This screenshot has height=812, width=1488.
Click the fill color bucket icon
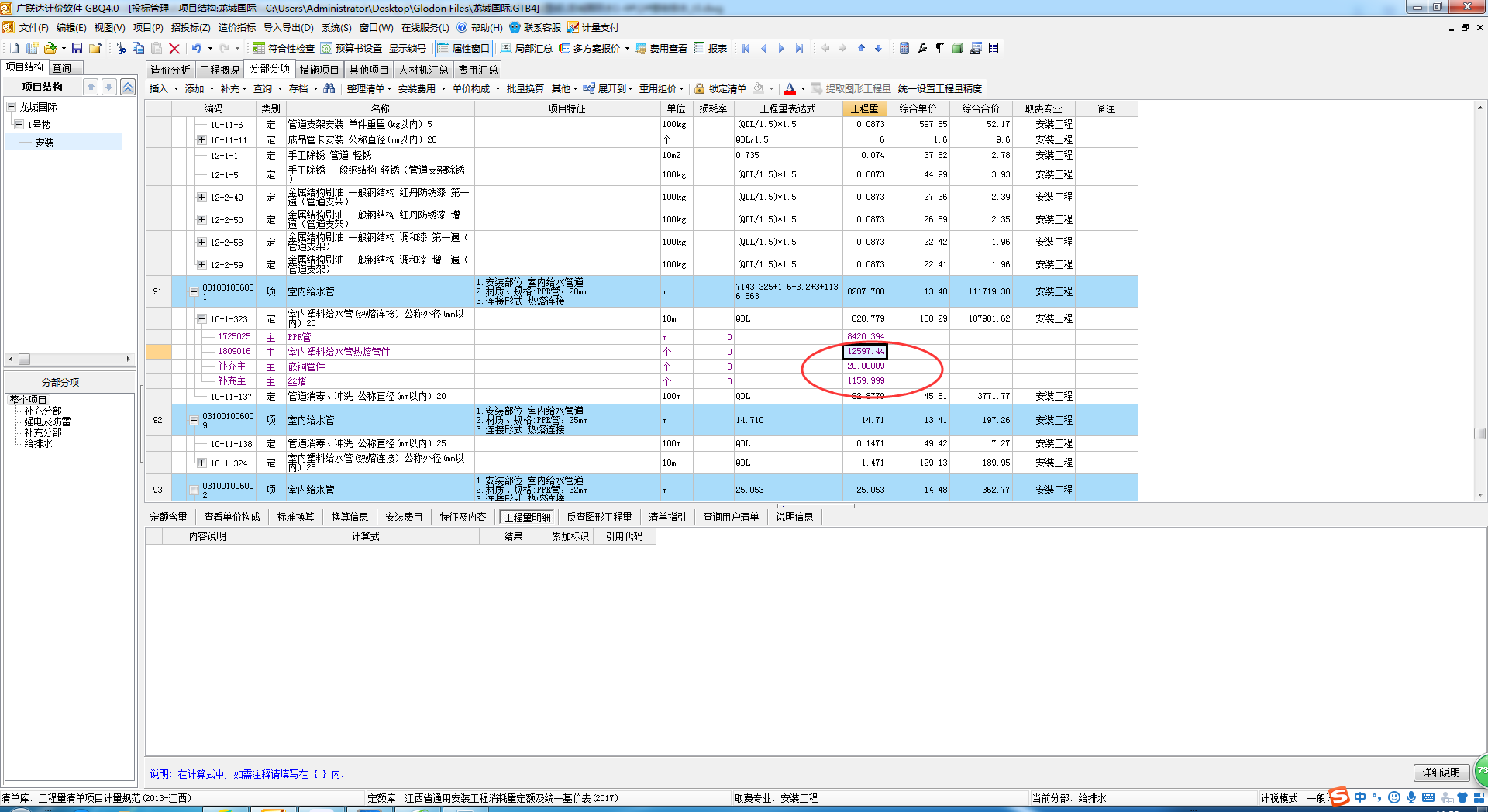759,88
